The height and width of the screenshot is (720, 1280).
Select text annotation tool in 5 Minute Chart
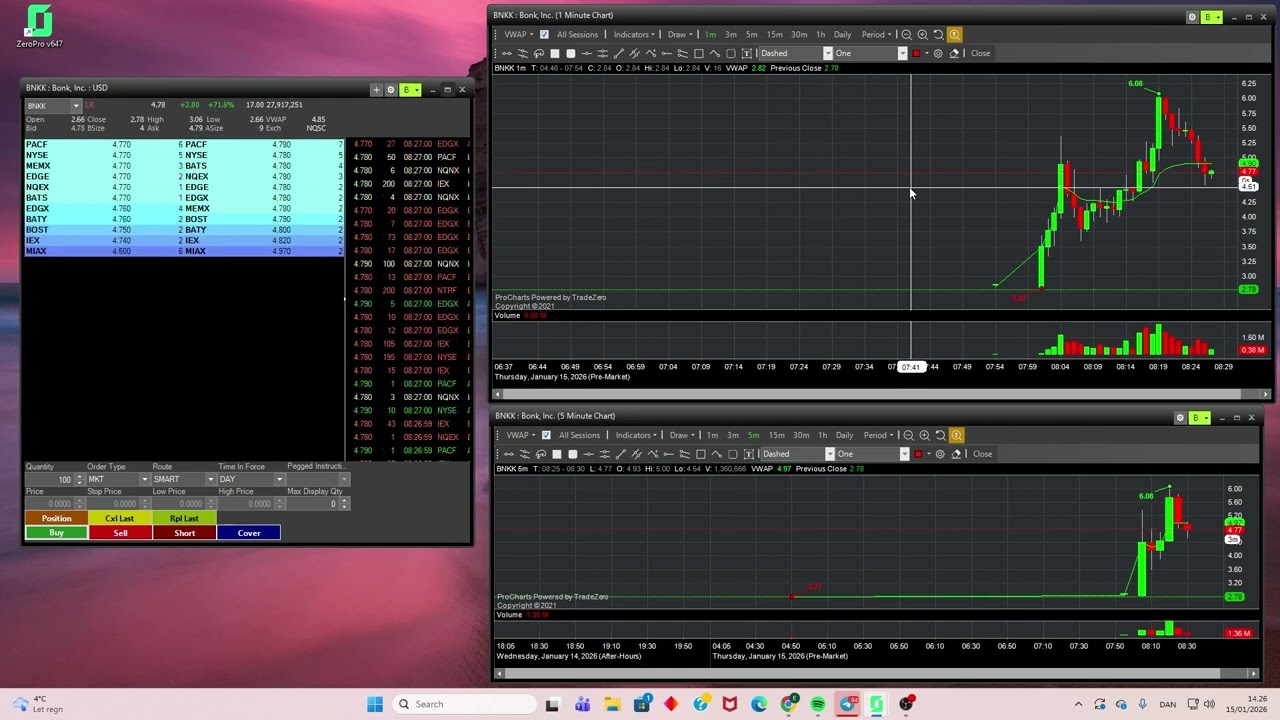pos(749,454)
